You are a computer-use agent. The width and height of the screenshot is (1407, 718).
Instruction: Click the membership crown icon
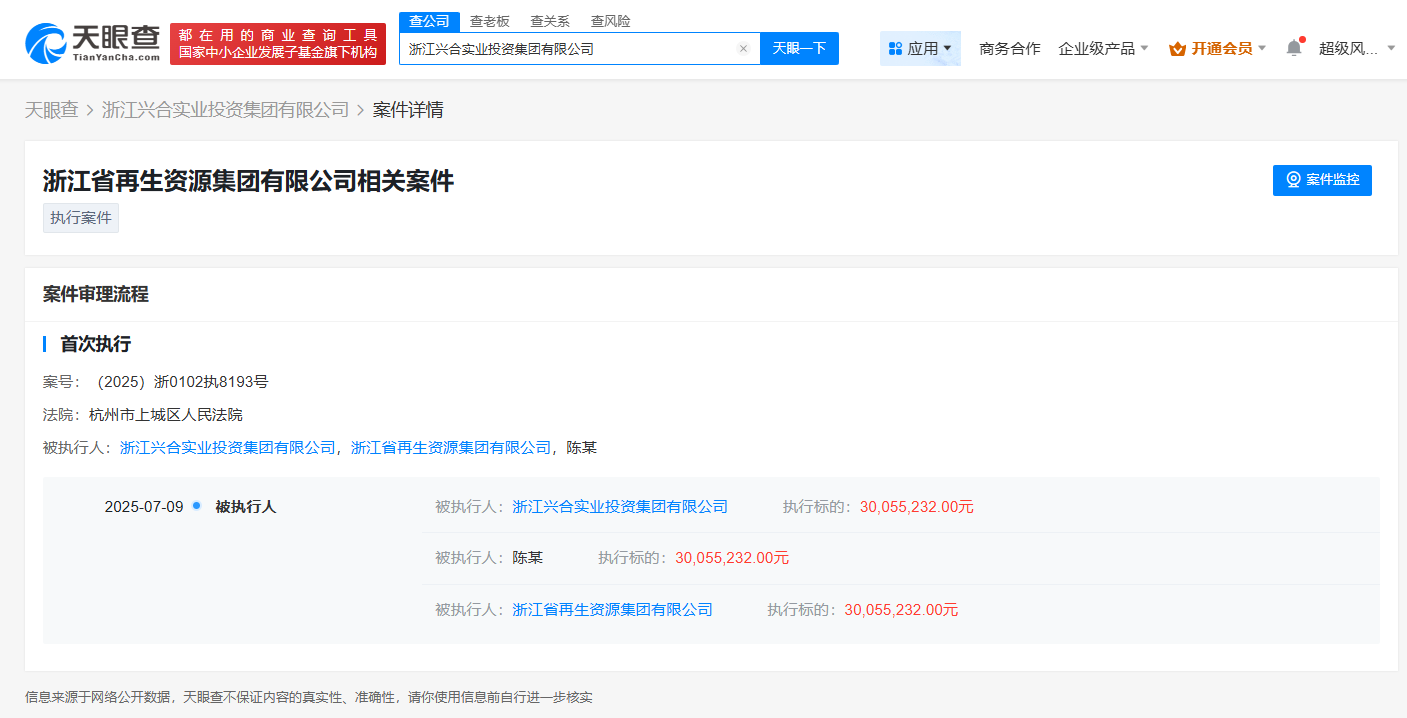pyautogui.click(x=1177, y=48)
